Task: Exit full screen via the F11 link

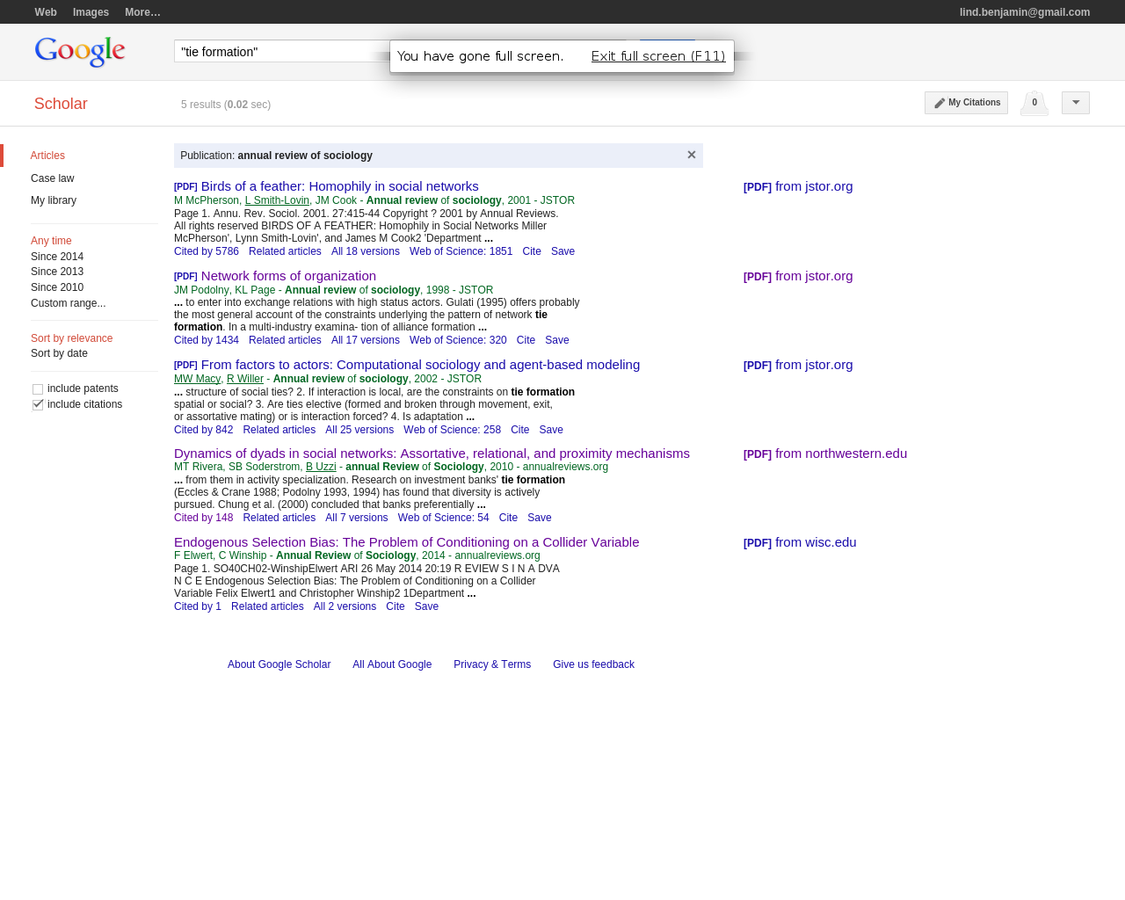Action: click(x=658, y=56)
